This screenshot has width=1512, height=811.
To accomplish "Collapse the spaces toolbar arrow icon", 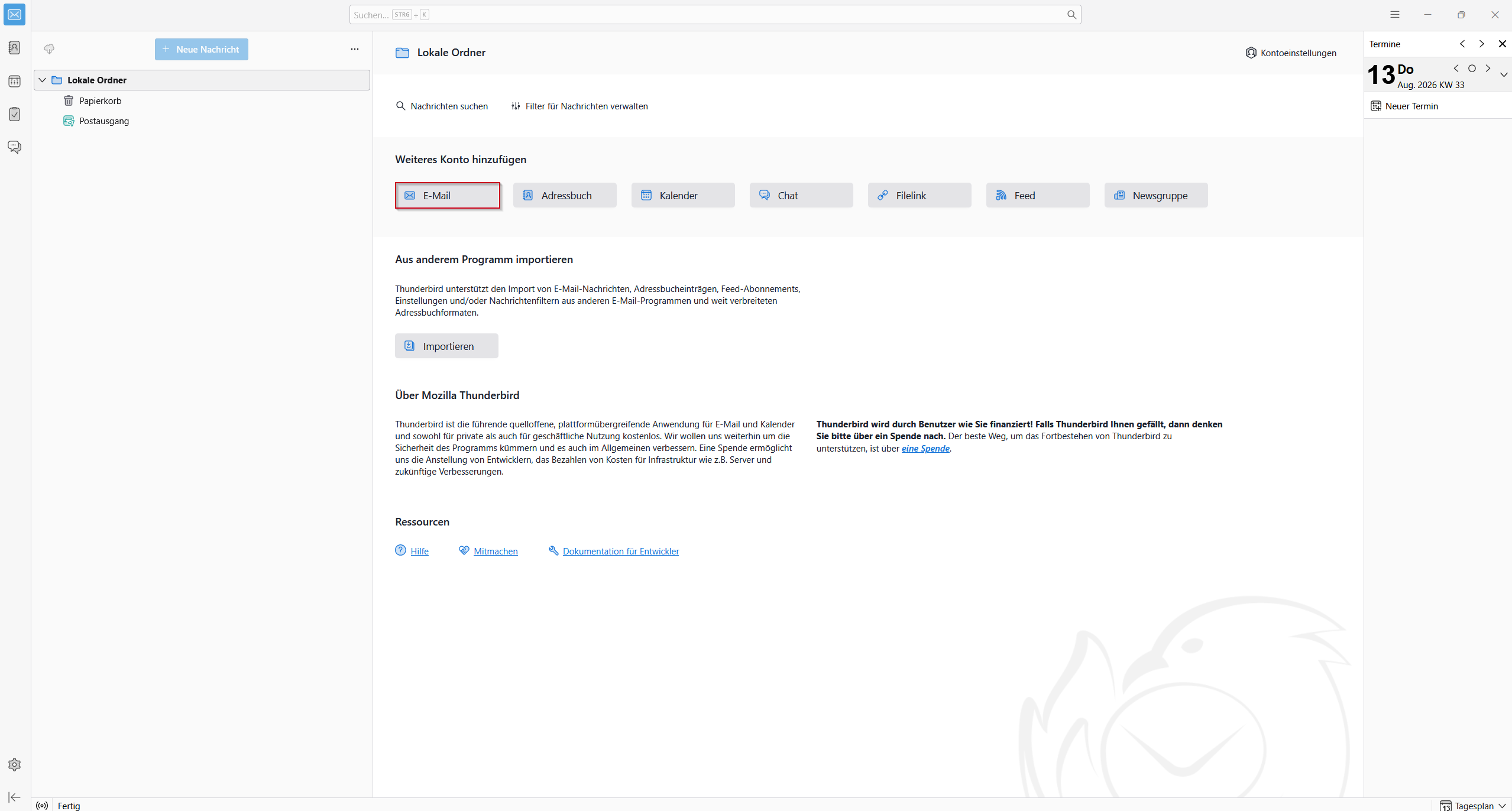I will 15,797.
